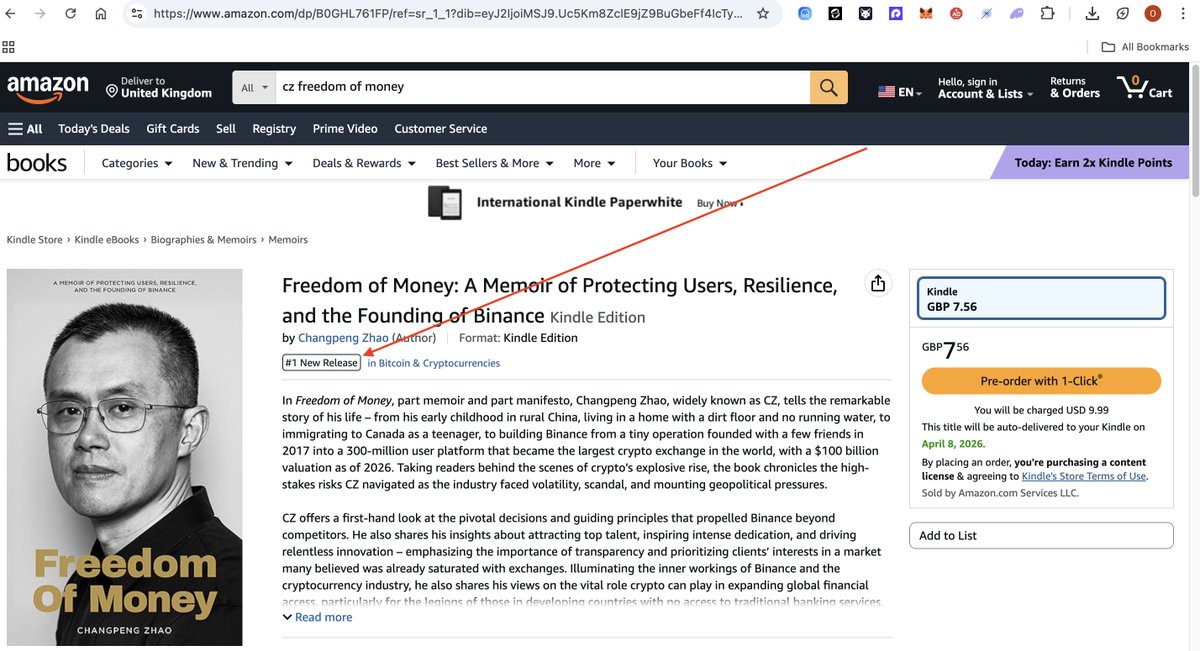Expand the Best Sellers & More dropdown
Screen dimensions: 1200x651
point(496,163)
